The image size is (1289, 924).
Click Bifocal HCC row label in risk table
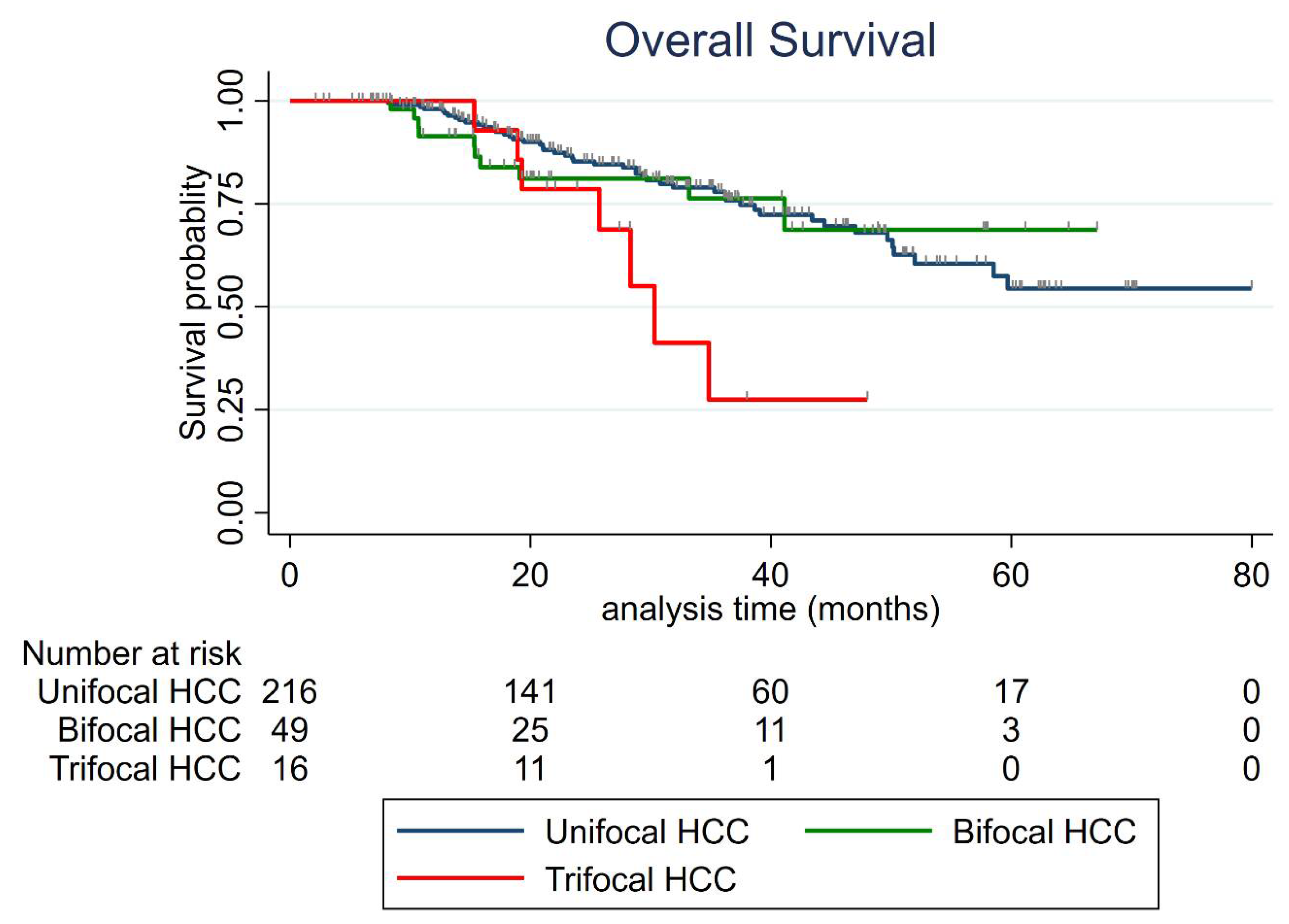point(149,730)
